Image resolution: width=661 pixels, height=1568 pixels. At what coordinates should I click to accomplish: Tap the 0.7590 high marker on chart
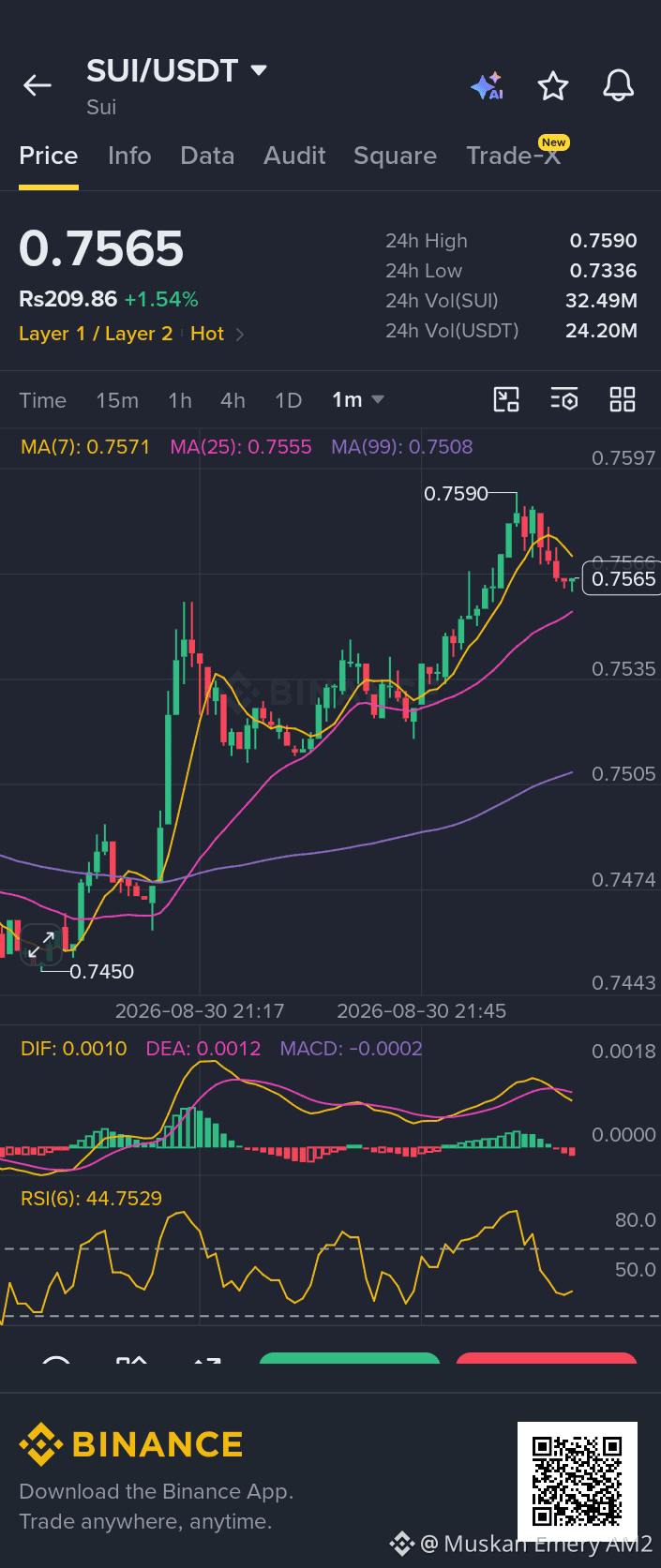(456, 493)
